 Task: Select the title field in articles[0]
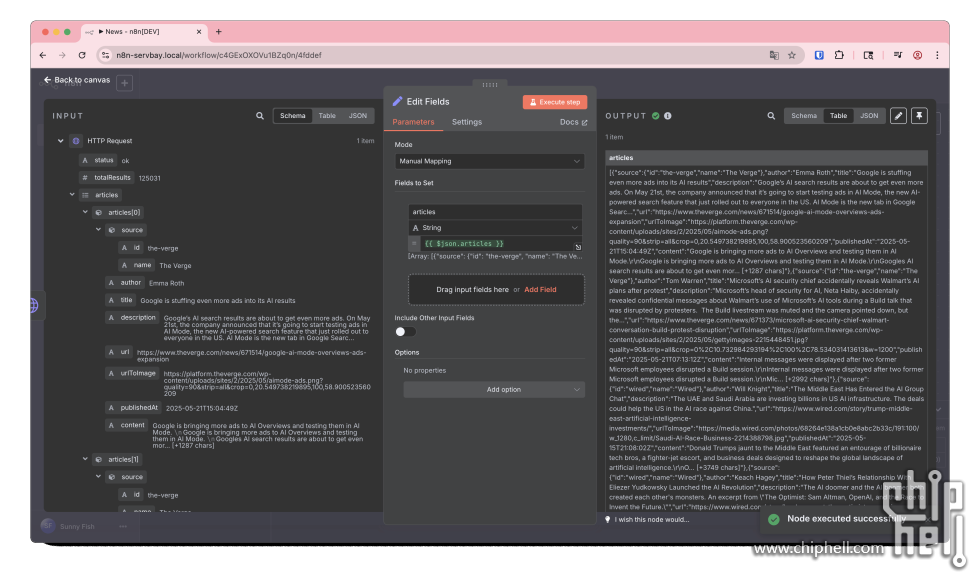121,301
